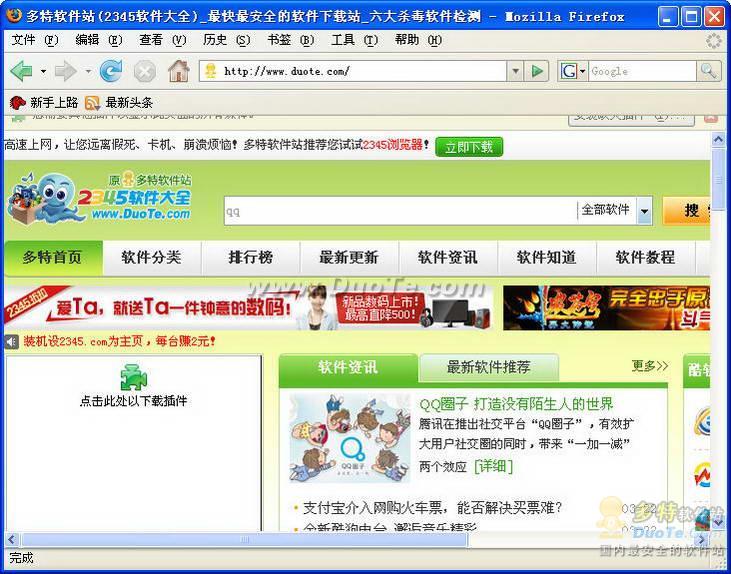
Task: Click the green 立即下载 button
Action: [469, 147]
